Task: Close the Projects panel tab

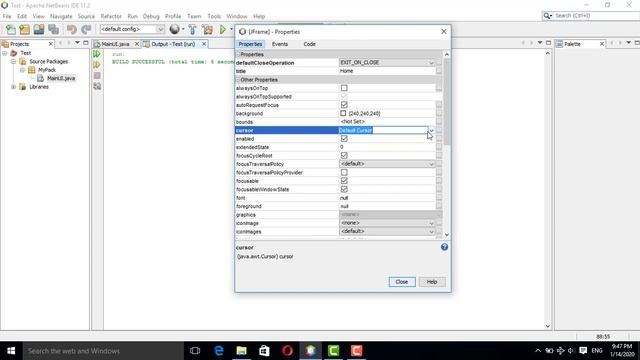Action: coord(51,44)
